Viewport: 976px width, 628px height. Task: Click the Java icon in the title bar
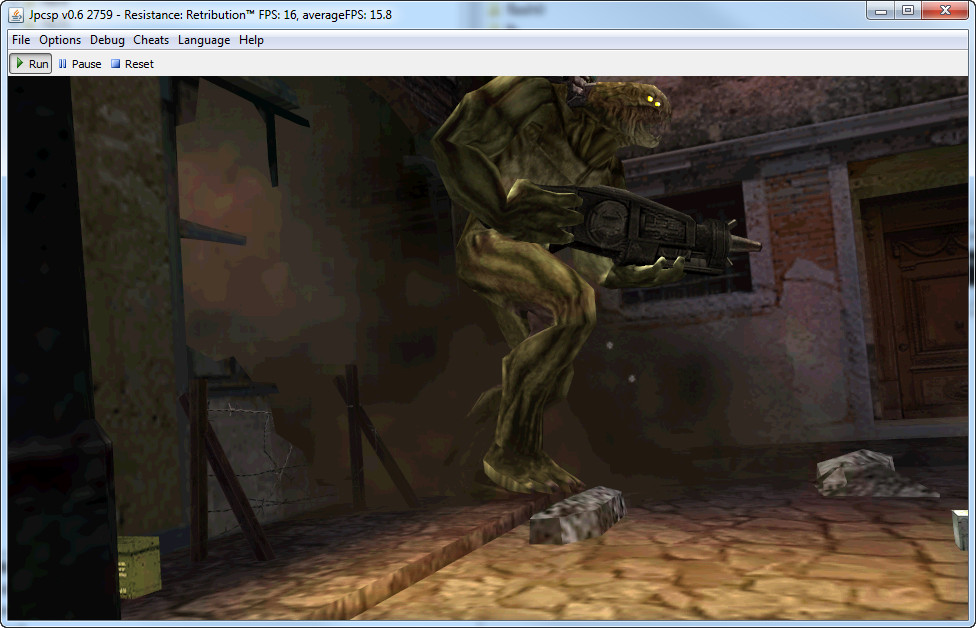[x=17, y=12]
